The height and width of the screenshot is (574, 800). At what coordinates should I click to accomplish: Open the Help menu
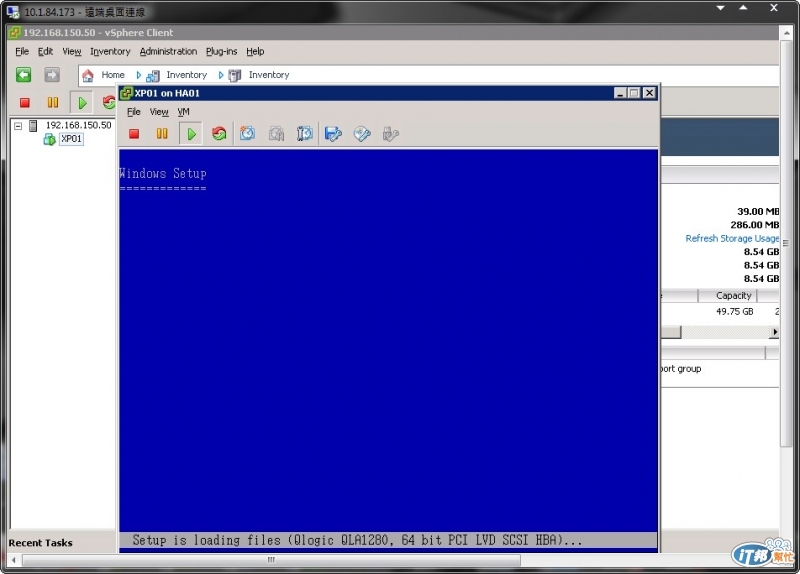click(255, 52)
